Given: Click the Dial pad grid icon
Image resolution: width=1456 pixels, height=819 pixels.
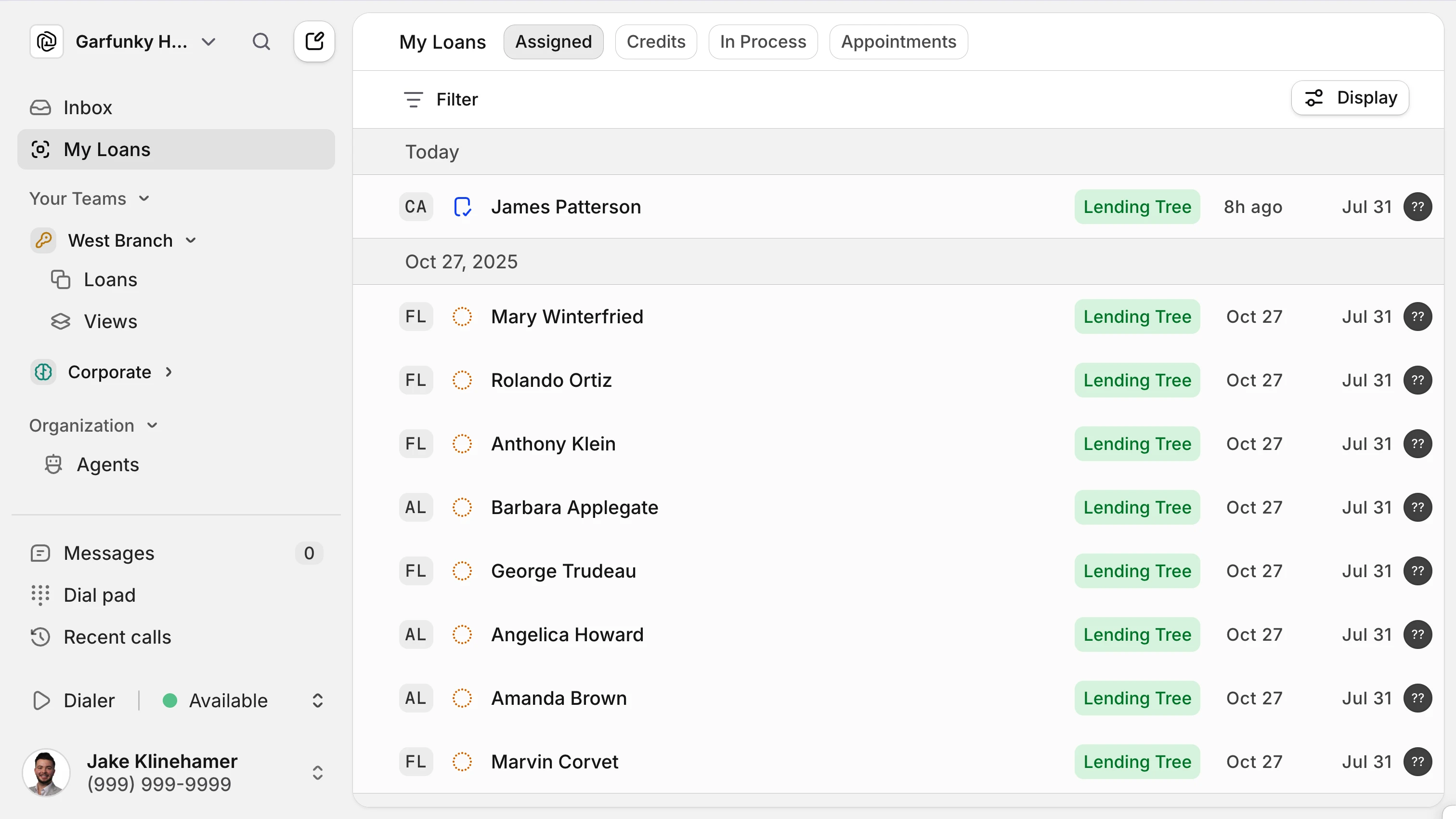Looking at the screenshot, I should (x=40, y=595).
